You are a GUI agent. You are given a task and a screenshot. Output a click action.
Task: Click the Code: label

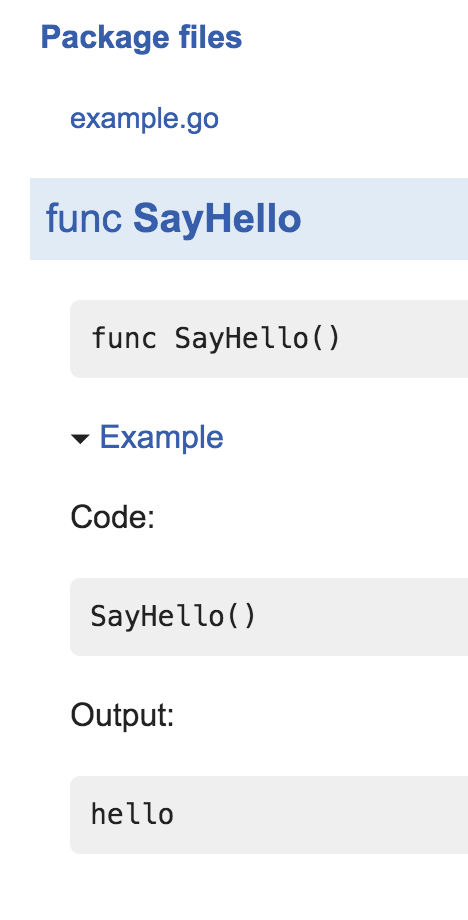[x=113, y=518]
